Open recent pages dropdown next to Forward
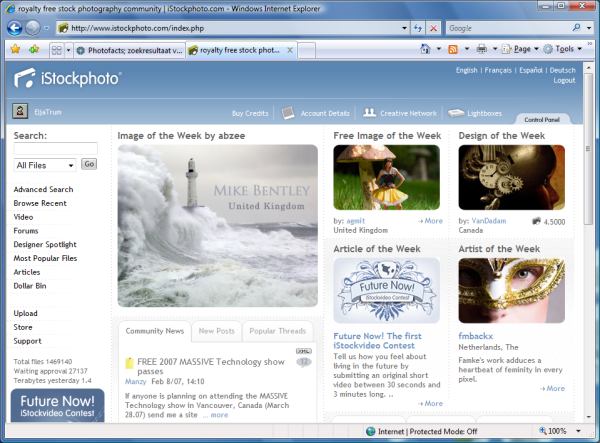The height and width of the screenshot is (443, 600). [46, 28]
